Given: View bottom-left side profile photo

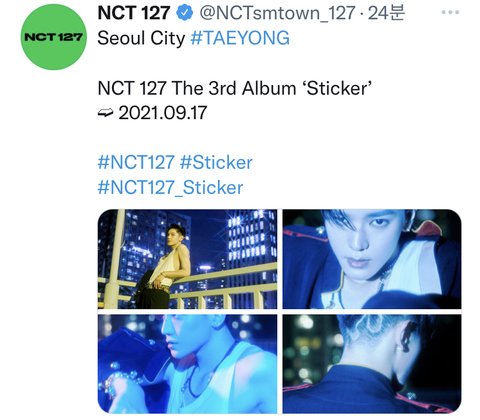Looking at the screenshot, I should 187,364.
